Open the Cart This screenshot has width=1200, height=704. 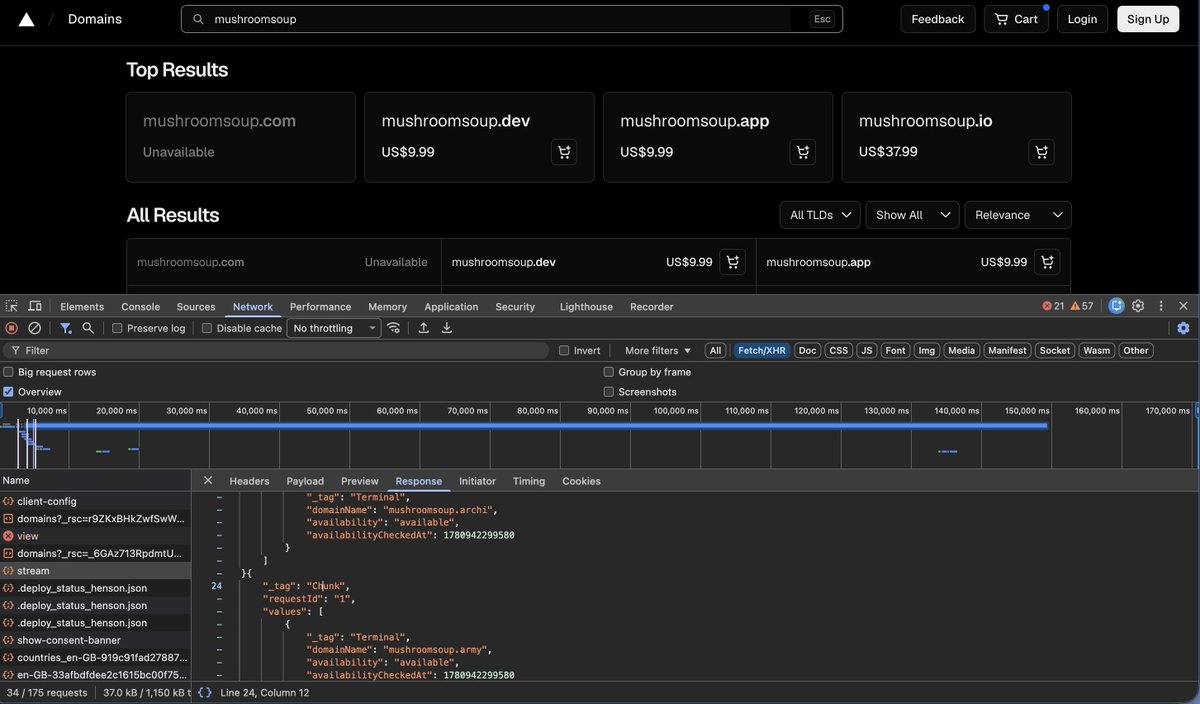tap(1016, 19)
